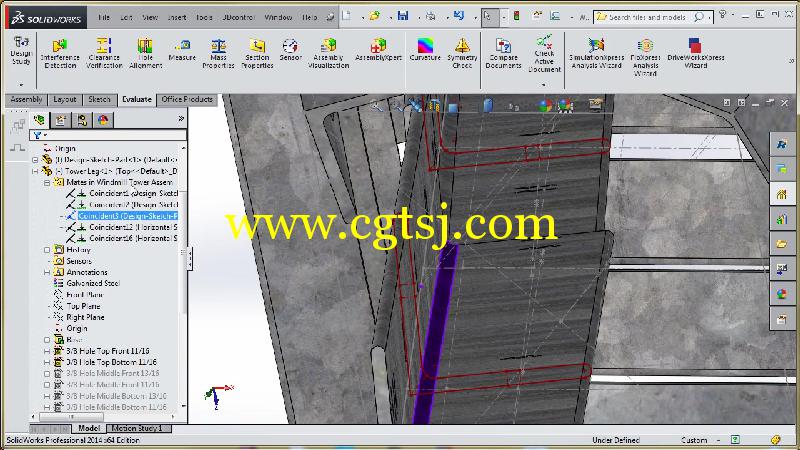Launch AssemblyXpert

[379, 50]
